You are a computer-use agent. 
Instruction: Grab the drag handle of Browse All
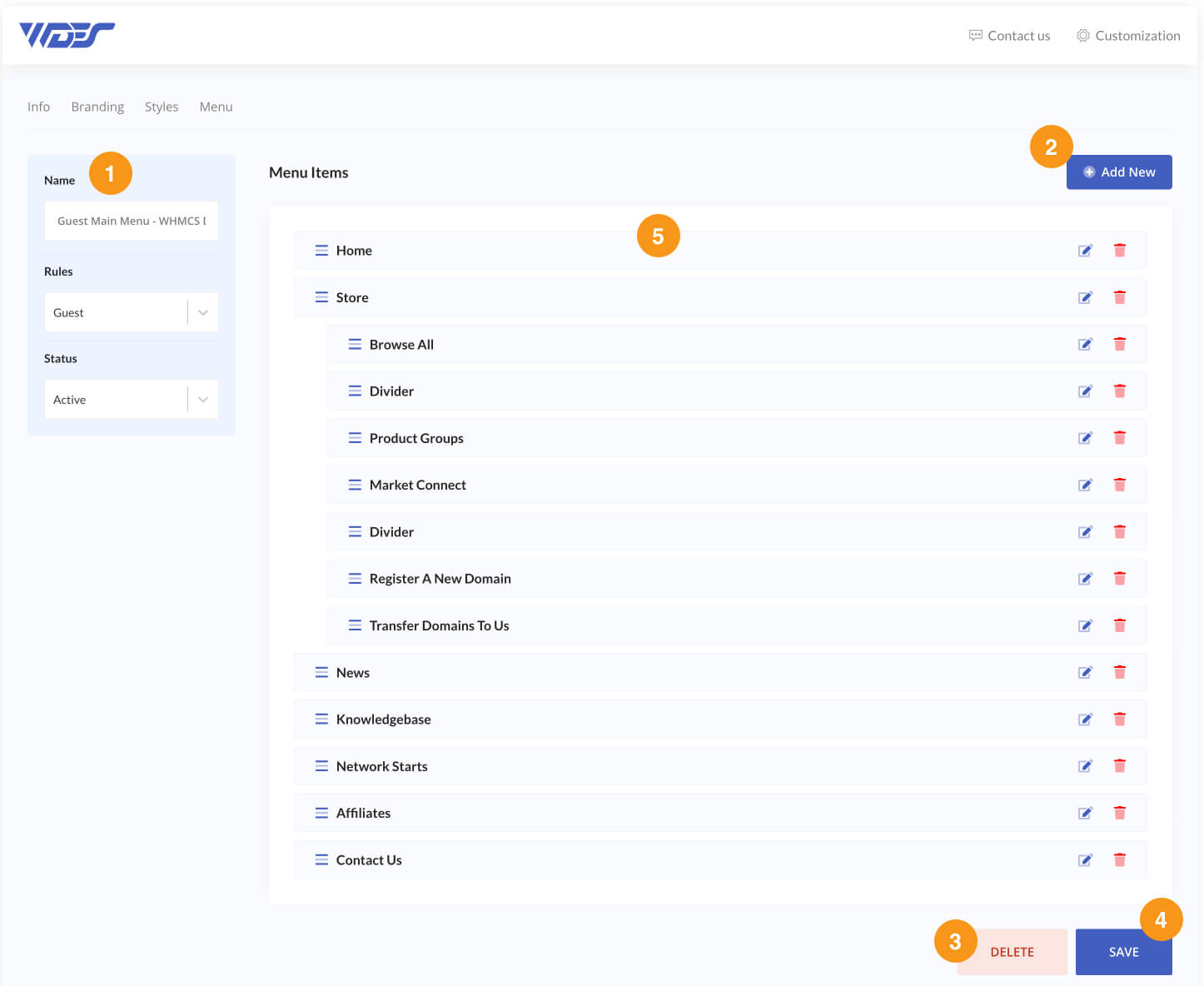coord(355,343)
